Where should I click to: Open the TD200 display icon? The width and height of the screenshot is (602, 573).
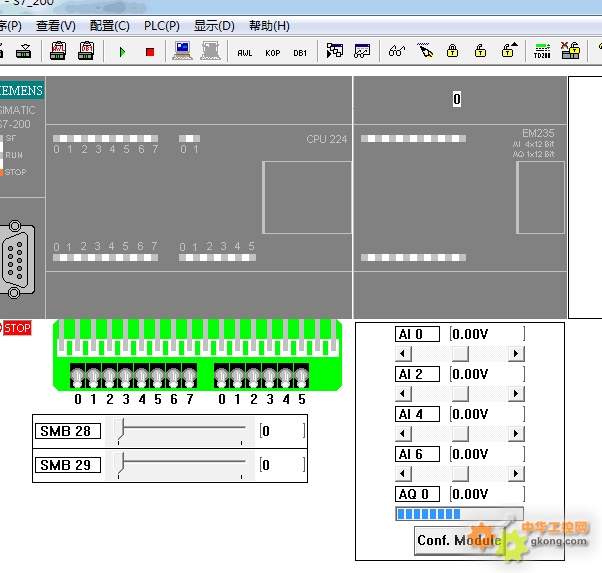[x=542, y=51]
